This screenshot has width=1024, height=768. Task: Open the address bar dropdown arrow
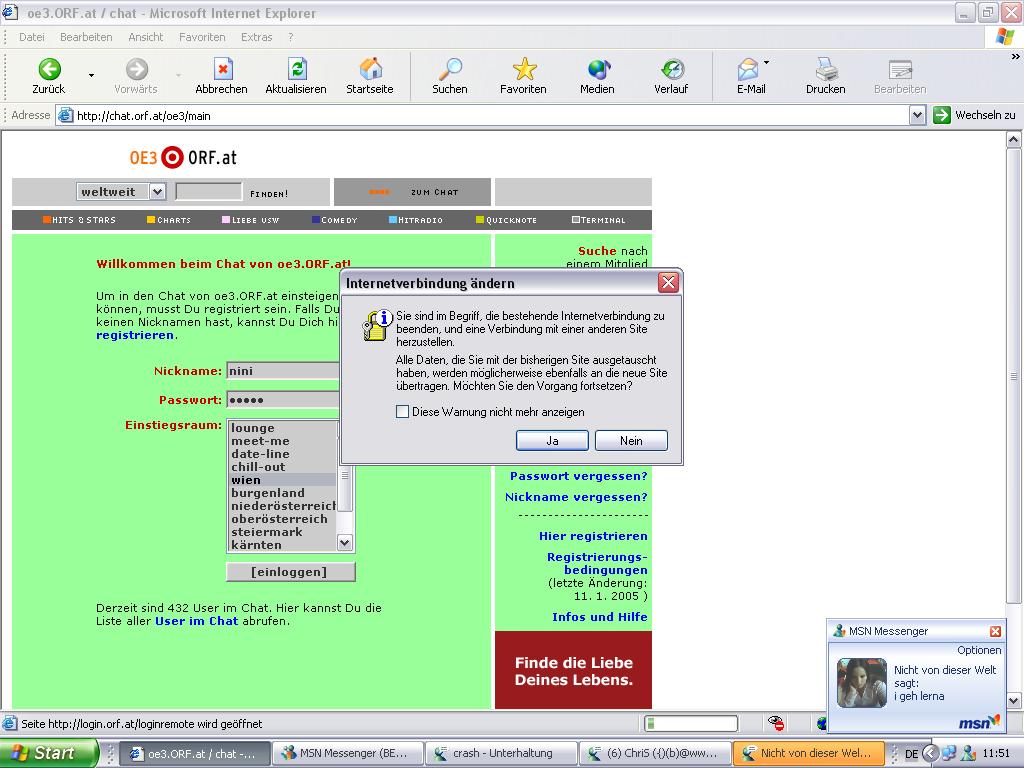pos(918,116)
